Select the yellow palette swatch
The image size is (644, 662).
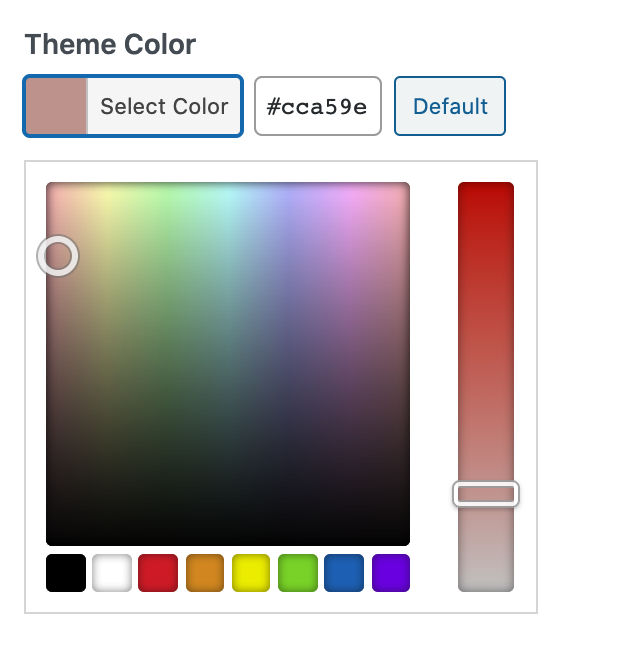251,573
